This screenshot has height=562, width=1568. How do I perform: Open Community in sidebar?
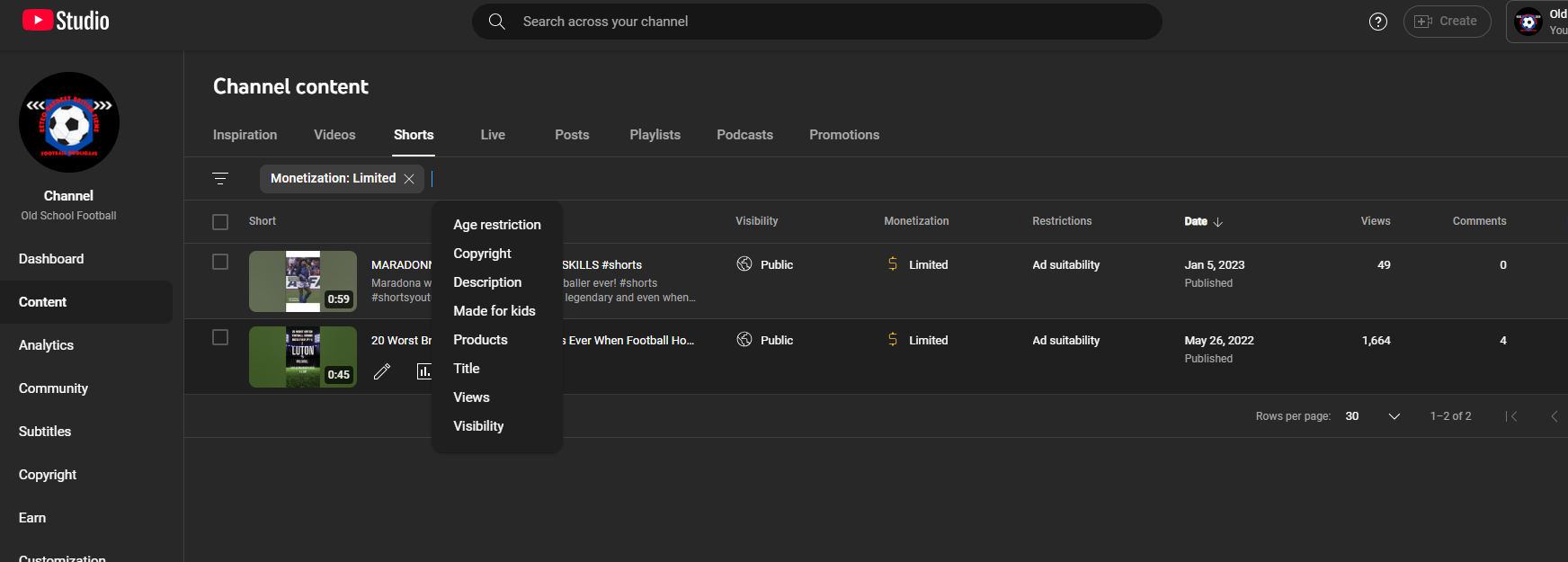[86, 388]
